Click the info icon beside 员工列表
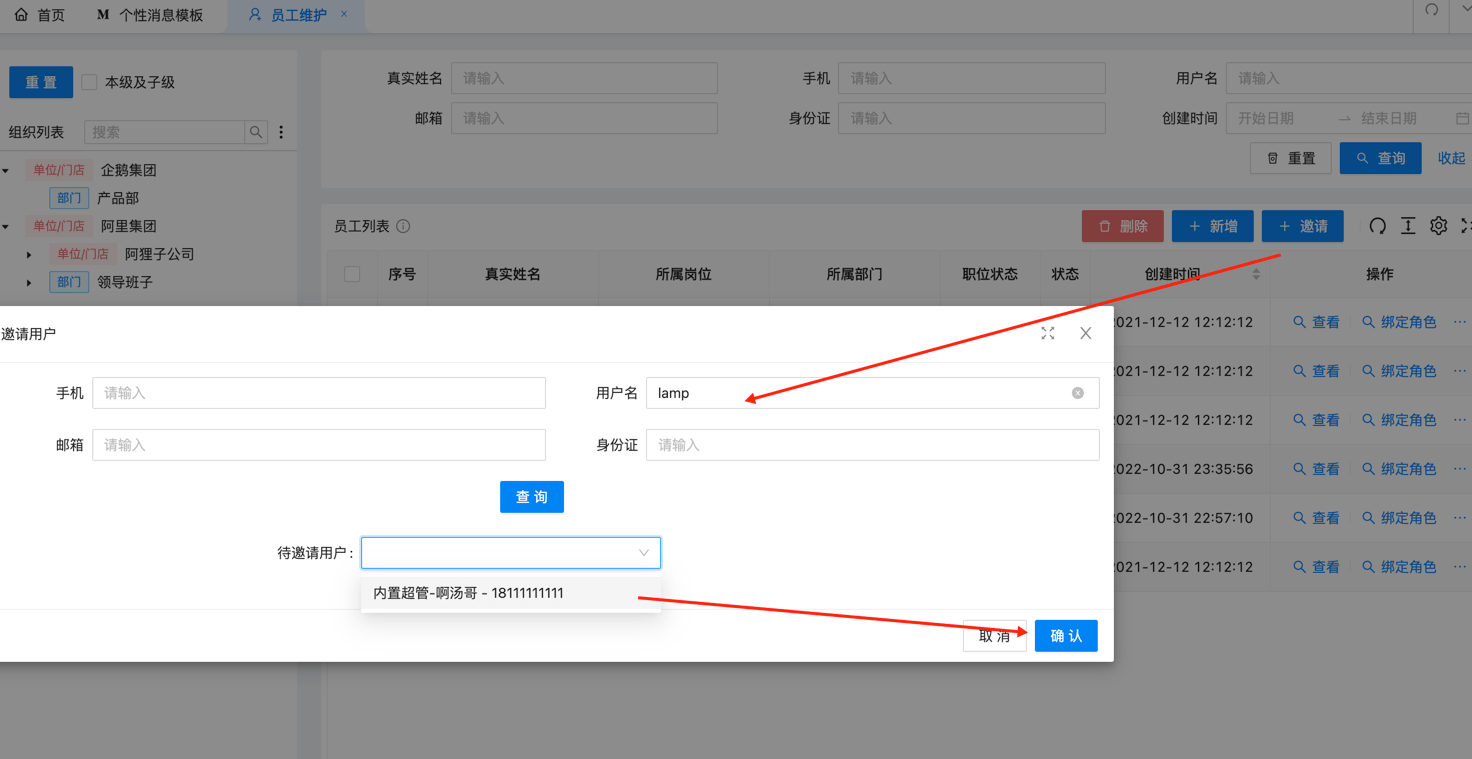The height and width of the screenshot is (759, 1472). pyautogui.click(x=403, y=226)
